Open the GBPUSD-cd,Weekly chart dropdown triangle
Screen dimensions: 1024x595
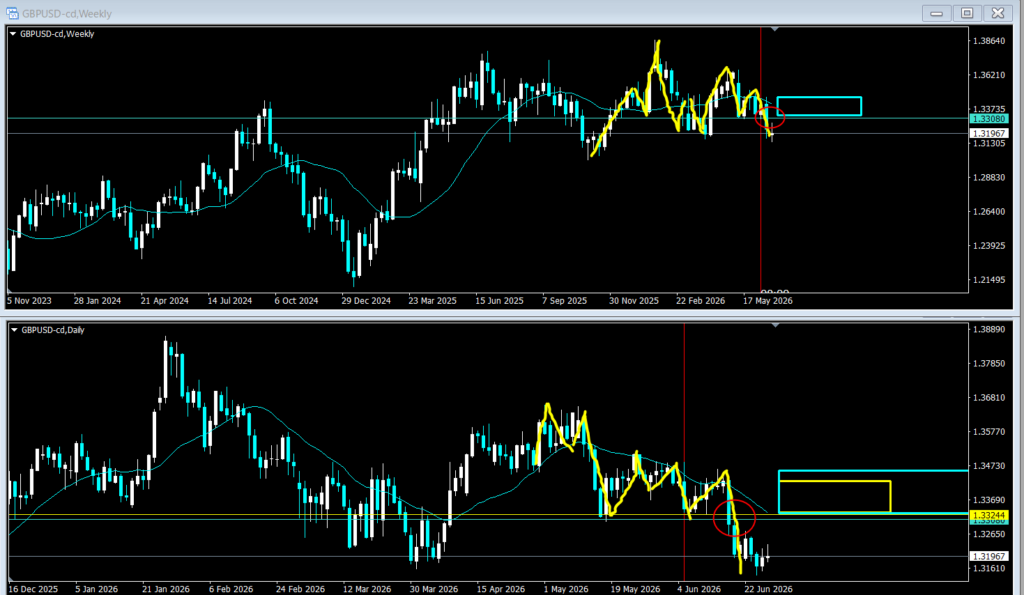click(13, 34)
